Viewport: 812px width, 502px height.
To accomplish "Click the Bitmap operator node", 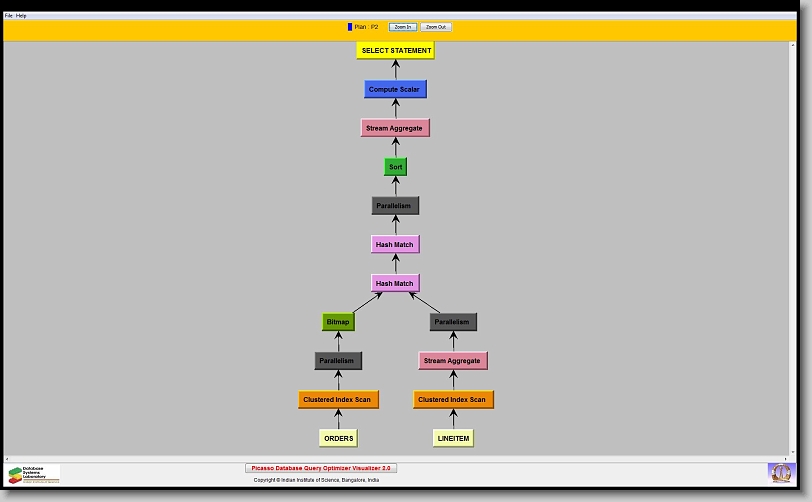I will point(338,322).
